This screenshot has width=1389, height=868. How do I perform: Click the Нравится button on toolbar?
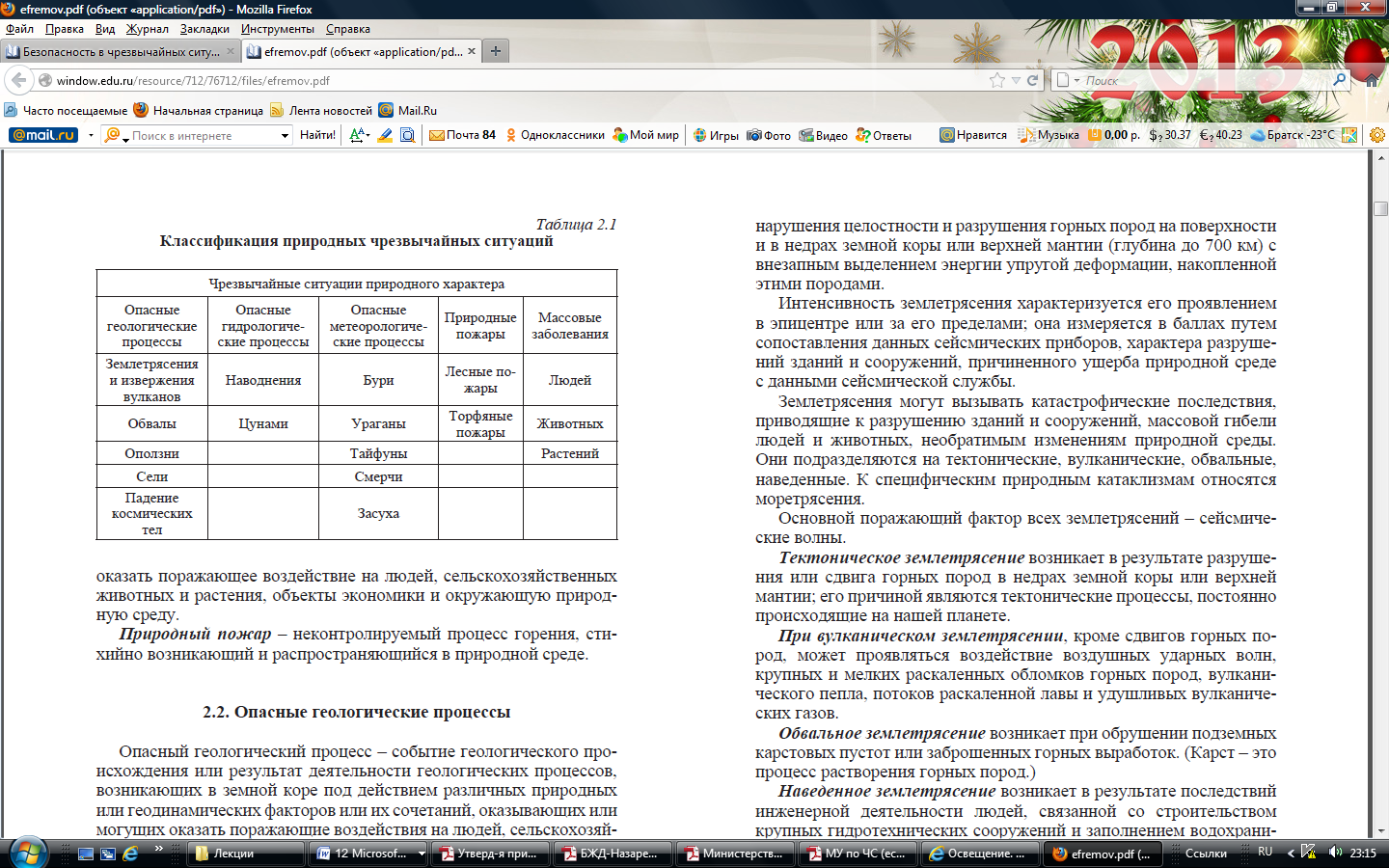973,135
